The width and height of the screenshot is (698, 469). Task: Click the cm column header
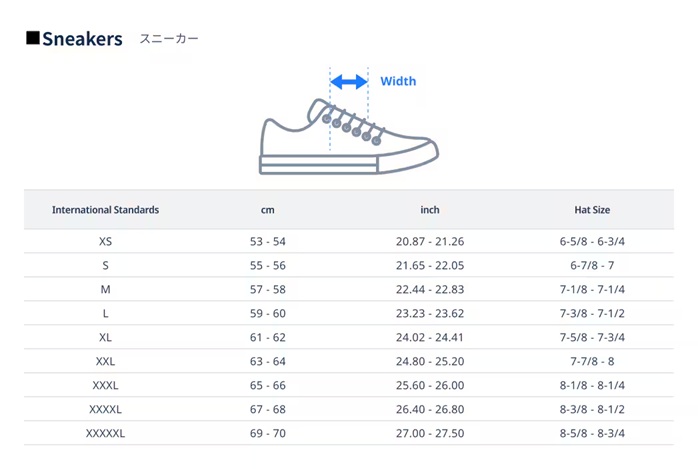(267, 210)
